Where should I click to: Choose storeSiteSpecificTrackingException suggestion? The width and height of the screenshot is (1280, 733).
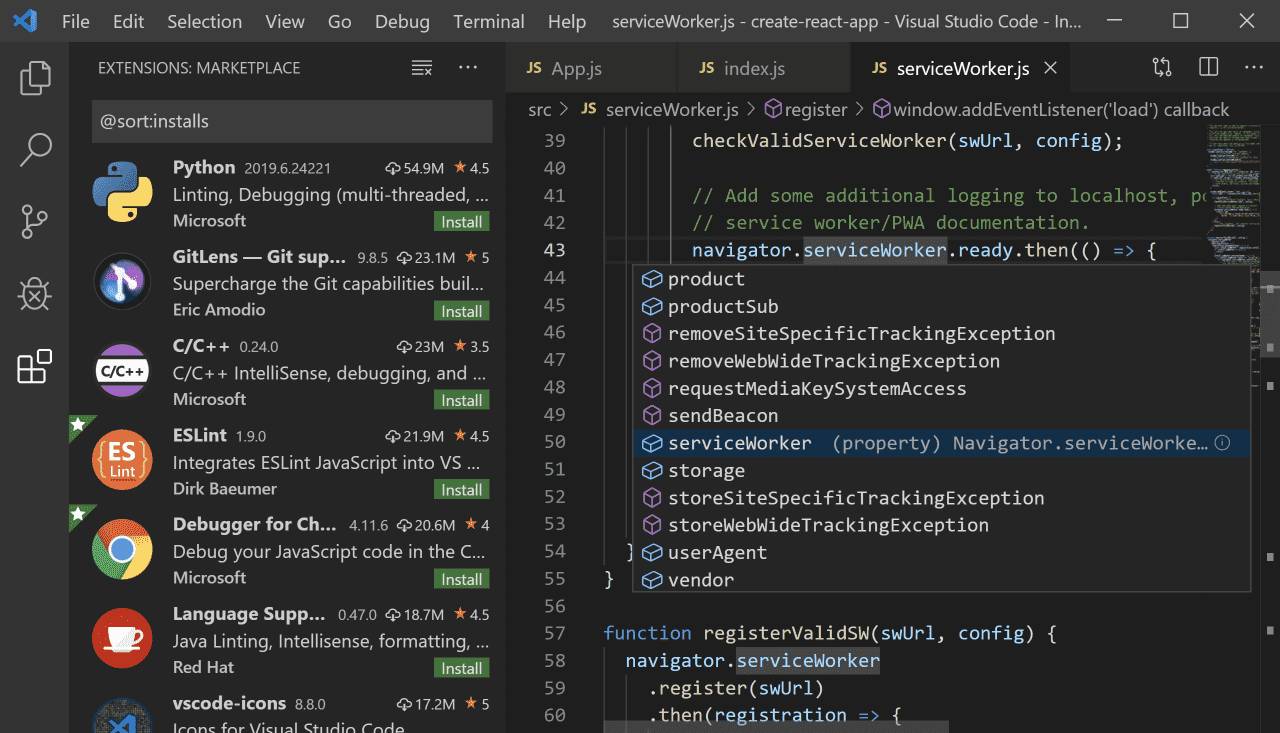pos(941,498)
